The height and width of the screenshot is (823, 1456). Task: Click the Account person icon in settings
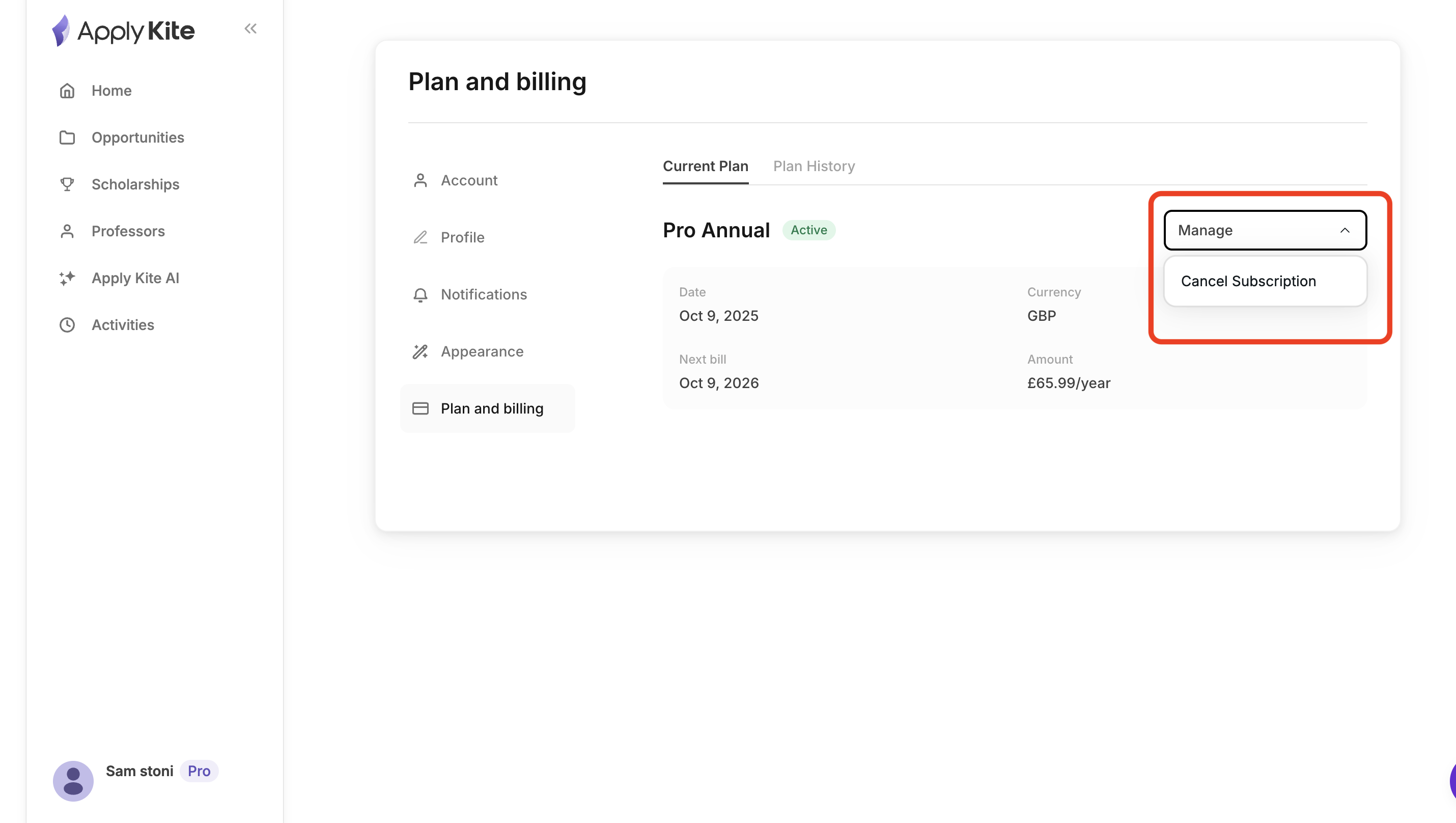coord(421,180)
